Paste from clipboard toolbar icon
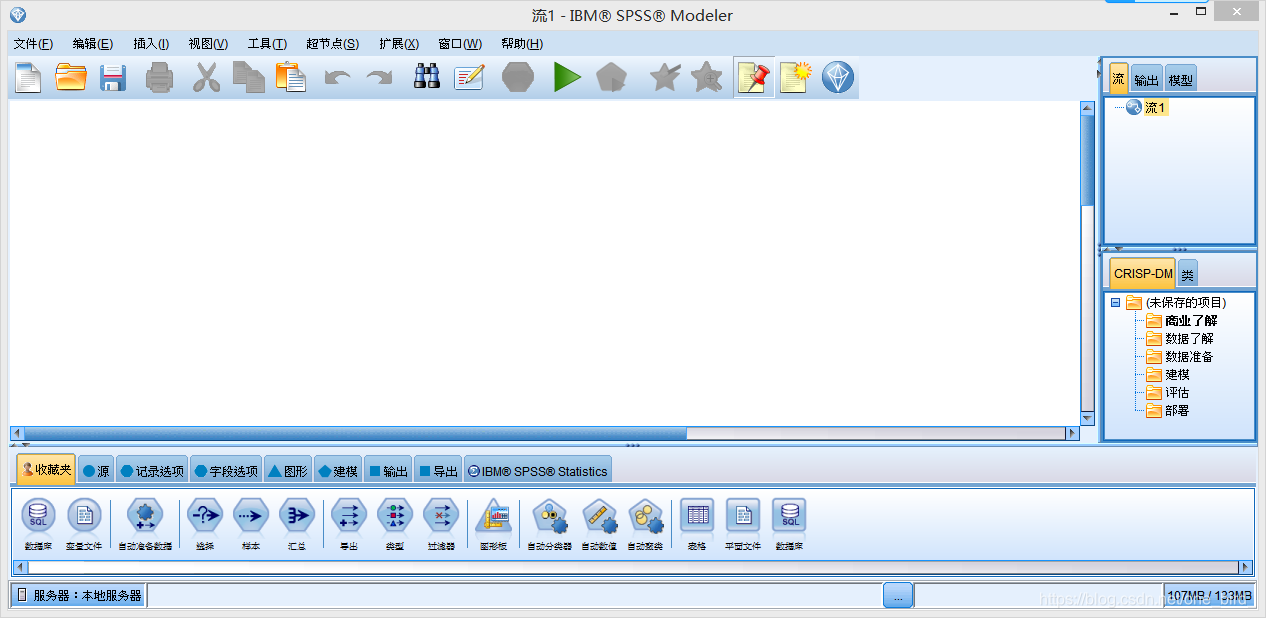1266x618 pixels. (290, 77)
